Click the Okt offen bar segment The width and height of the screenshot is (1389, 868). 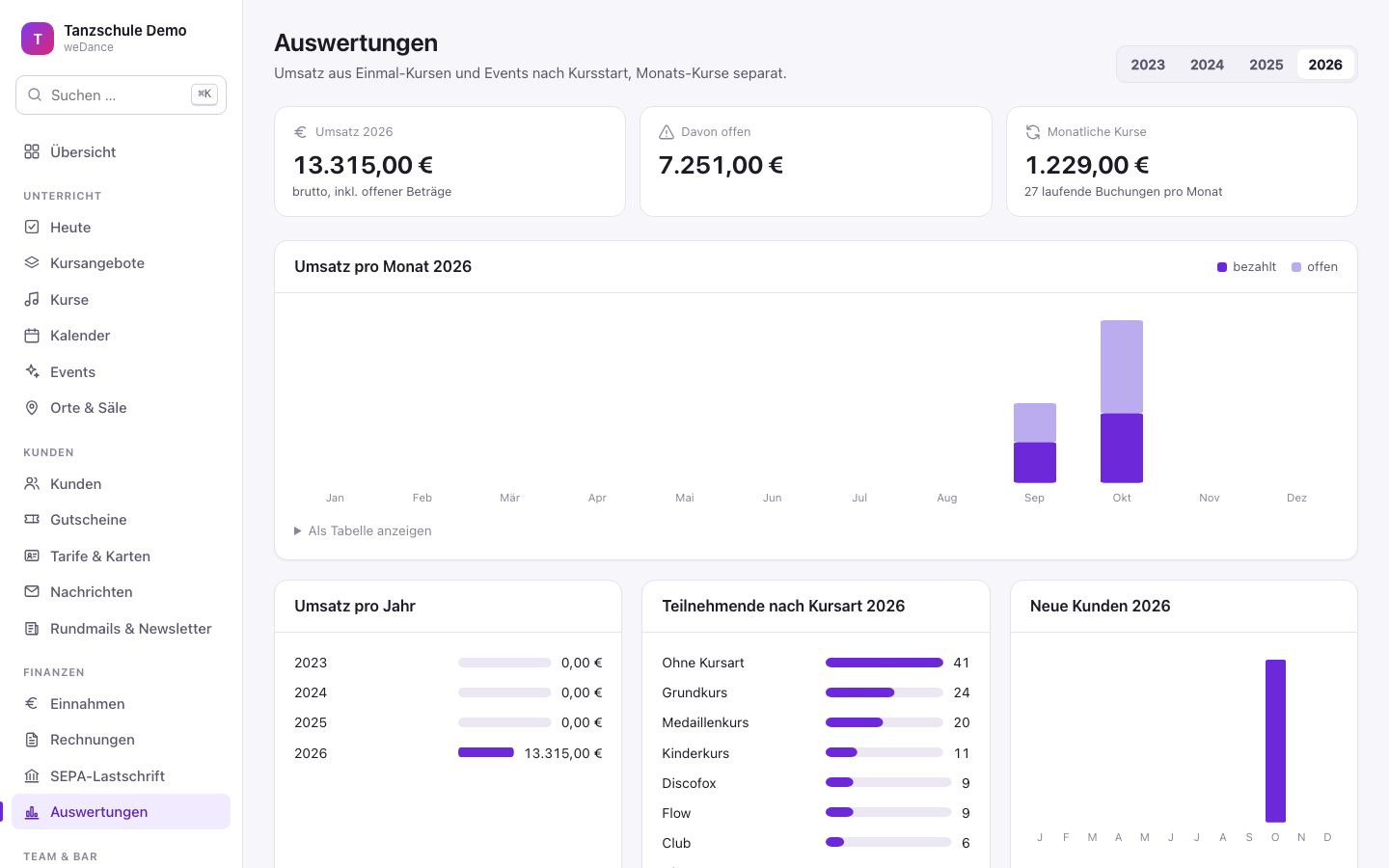coord(1122,366)
